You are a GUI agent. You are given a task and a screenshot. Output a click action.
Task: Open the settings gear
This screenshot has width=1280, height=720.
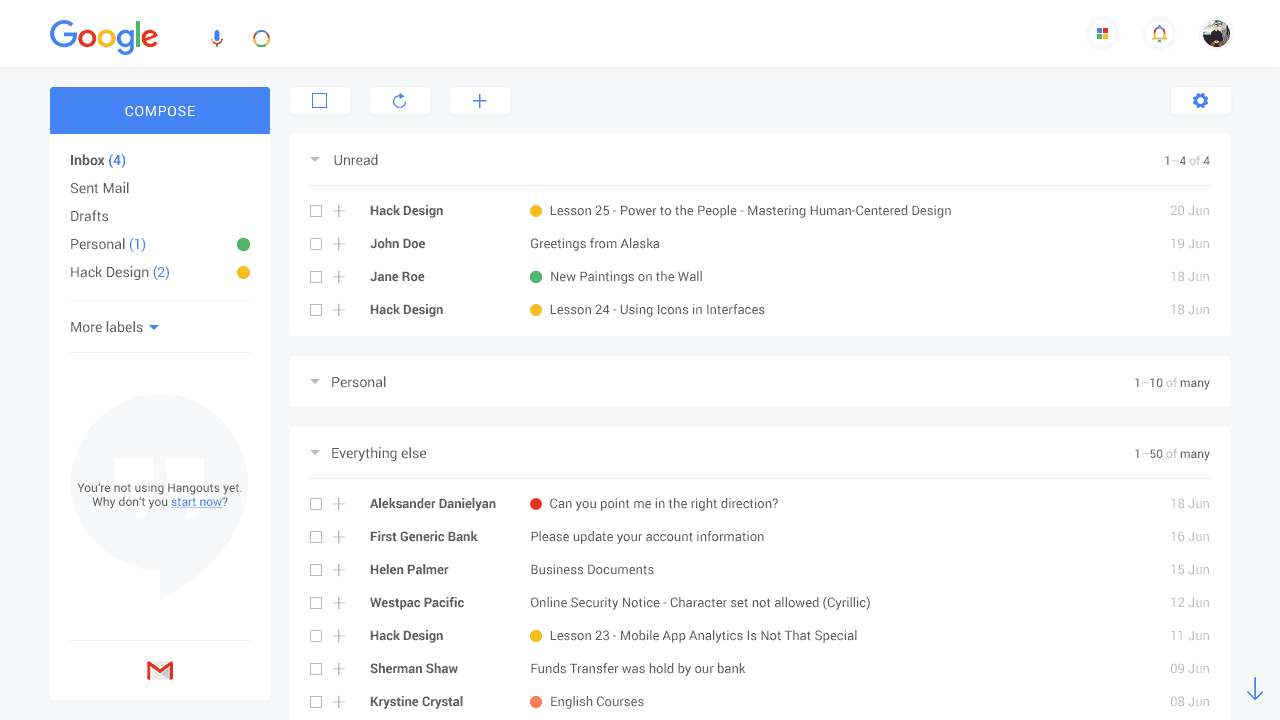coord(1200,100)
